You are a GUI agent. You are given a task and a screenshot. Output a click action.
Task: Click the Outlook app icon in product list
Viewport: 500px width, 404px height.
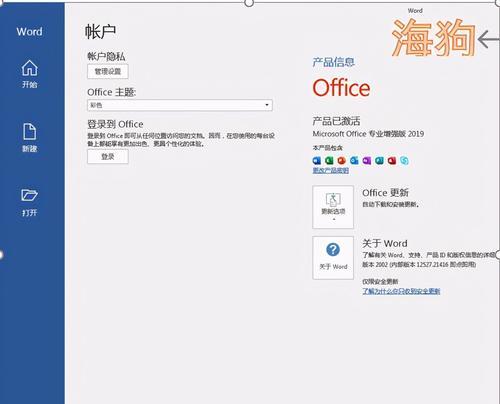pos(354,161)
